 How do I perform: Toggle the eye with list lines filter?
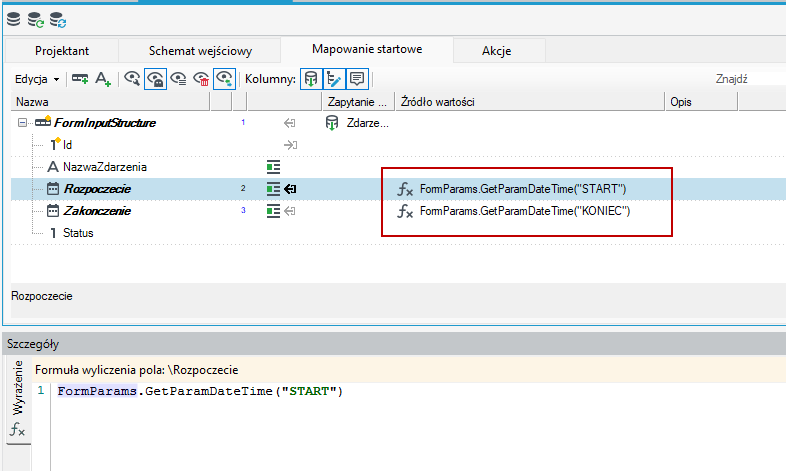pos(178,79)
